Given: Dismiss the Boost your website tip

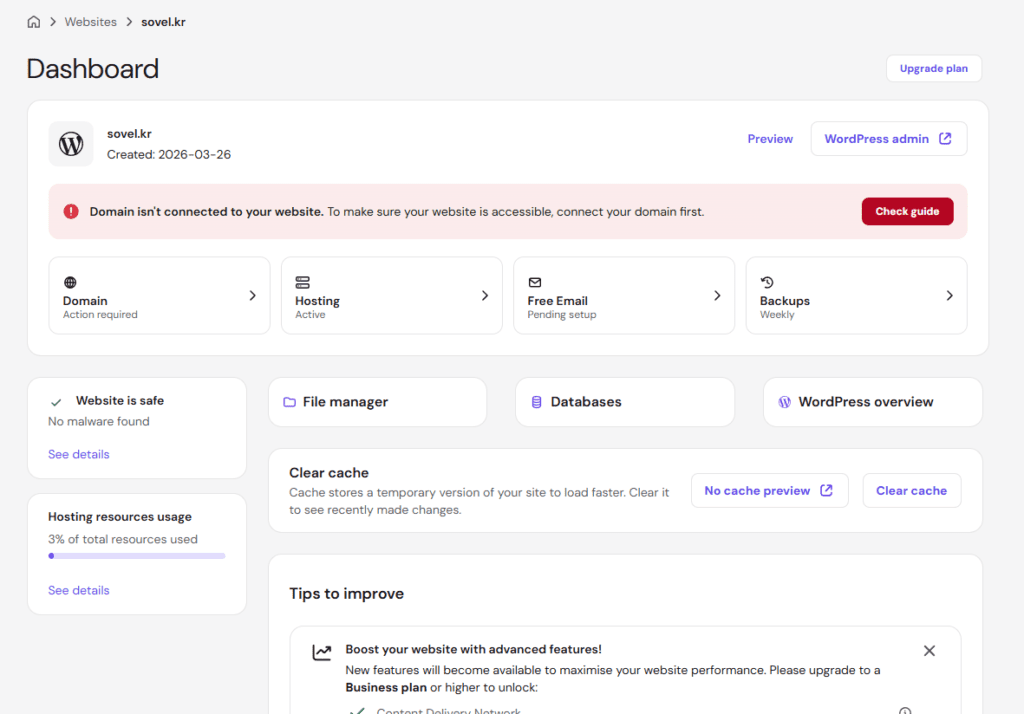Looking at the screenshot, I should pos(929,651).
